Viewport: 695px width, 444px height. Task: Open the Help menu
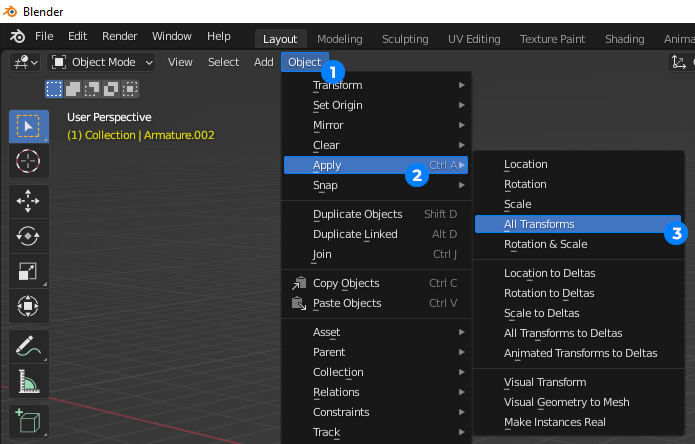pos(219,36)
